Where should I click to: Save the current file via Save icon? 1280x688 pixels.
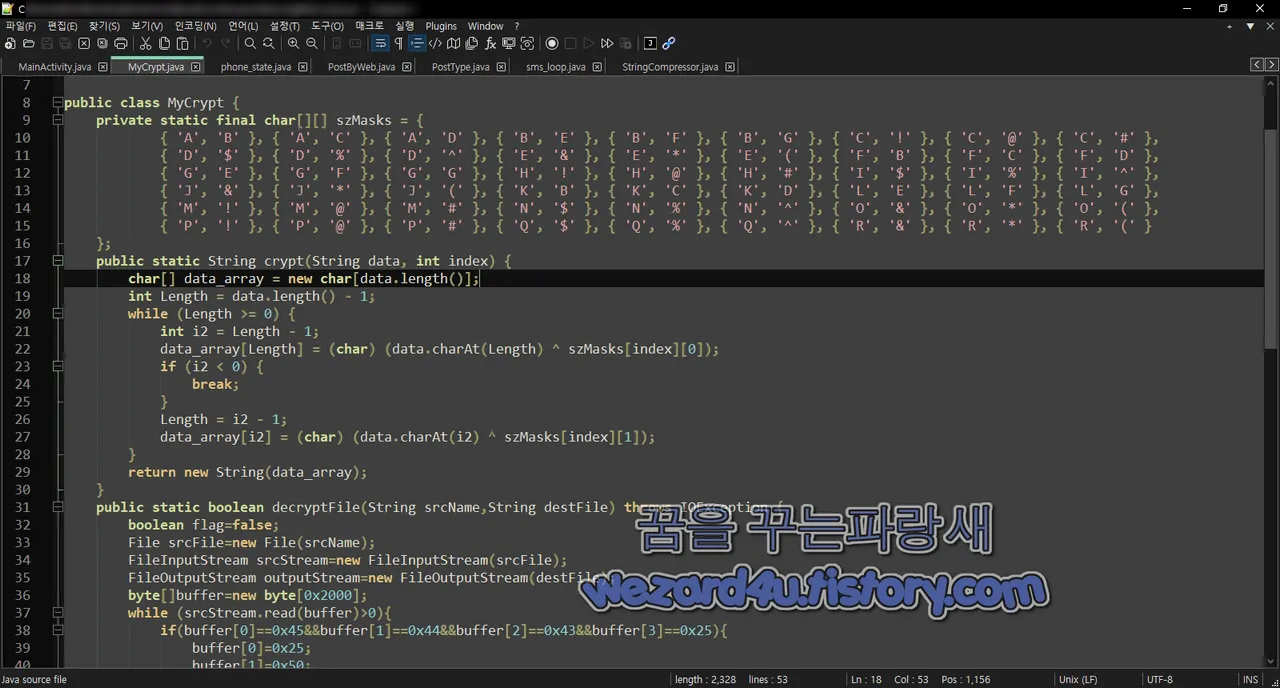pos(48,43)
